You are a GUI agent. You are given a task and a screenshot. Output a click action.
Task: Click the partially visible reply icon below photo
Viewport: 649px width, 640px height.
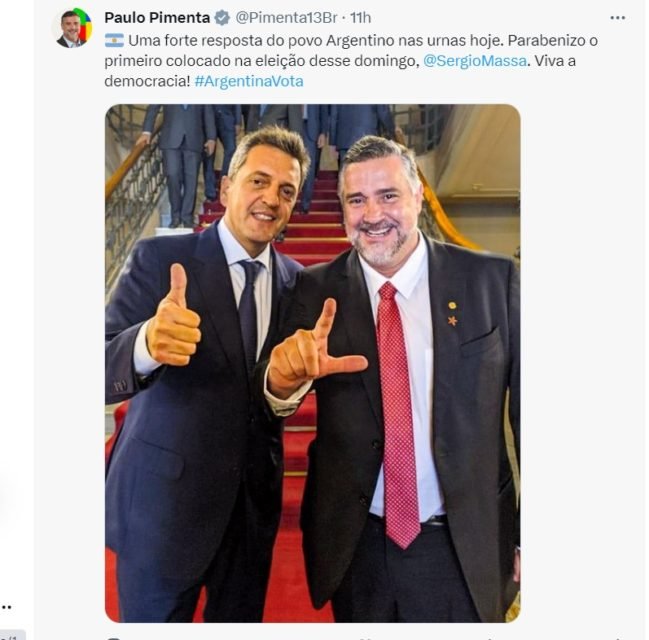click(x=113, y=638)
